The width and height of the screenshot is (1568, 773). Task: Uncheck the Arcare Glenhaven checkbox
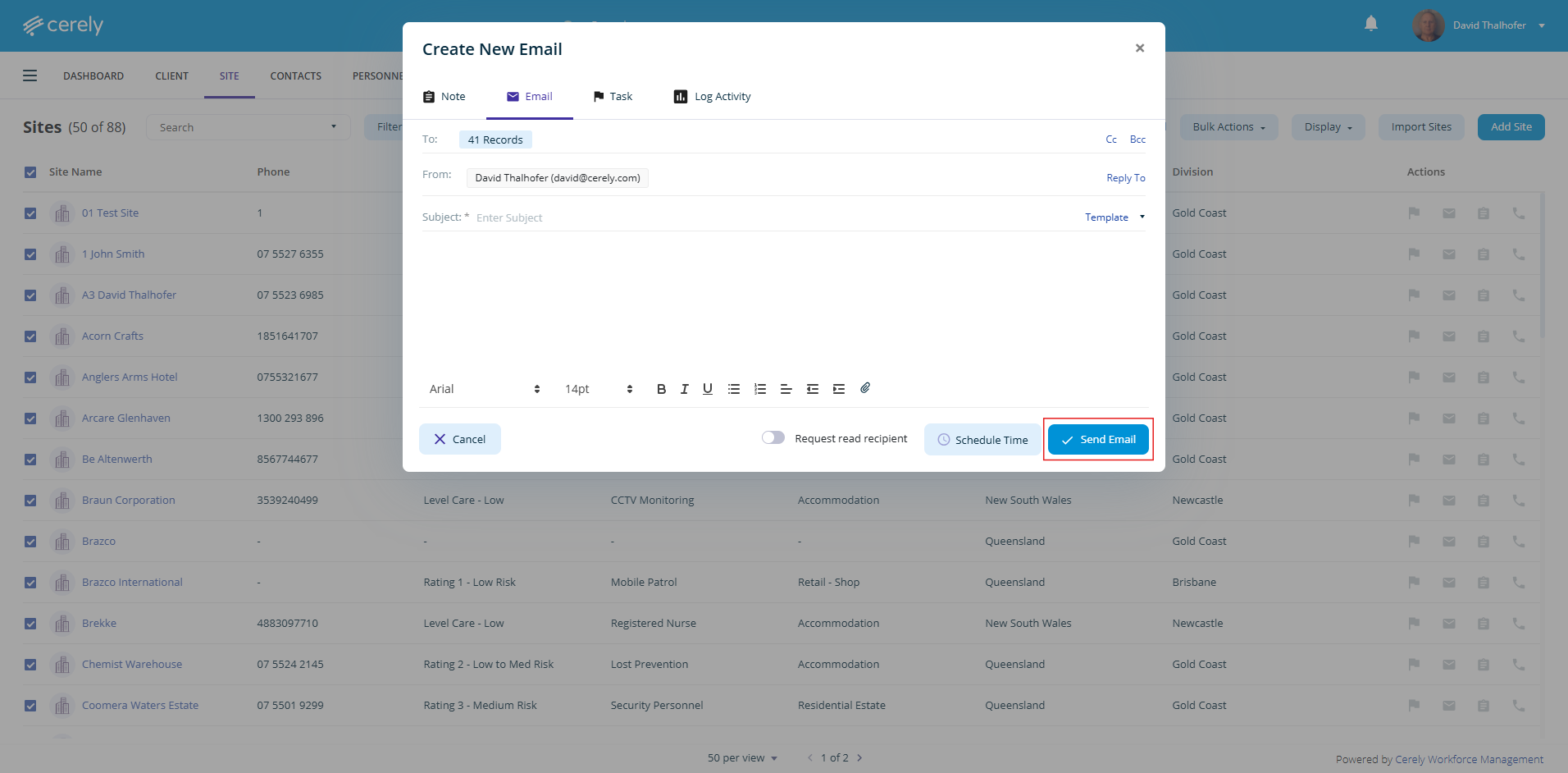30,419
